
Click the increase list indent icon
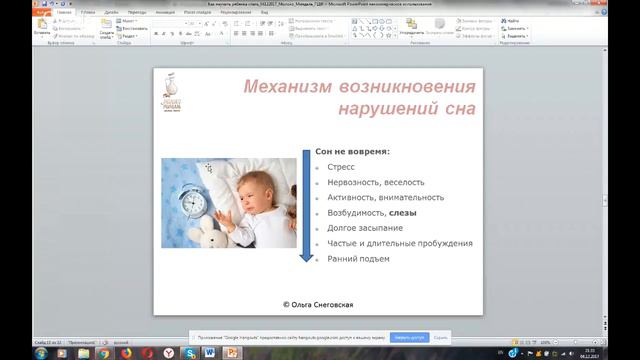tap(270, 24)
